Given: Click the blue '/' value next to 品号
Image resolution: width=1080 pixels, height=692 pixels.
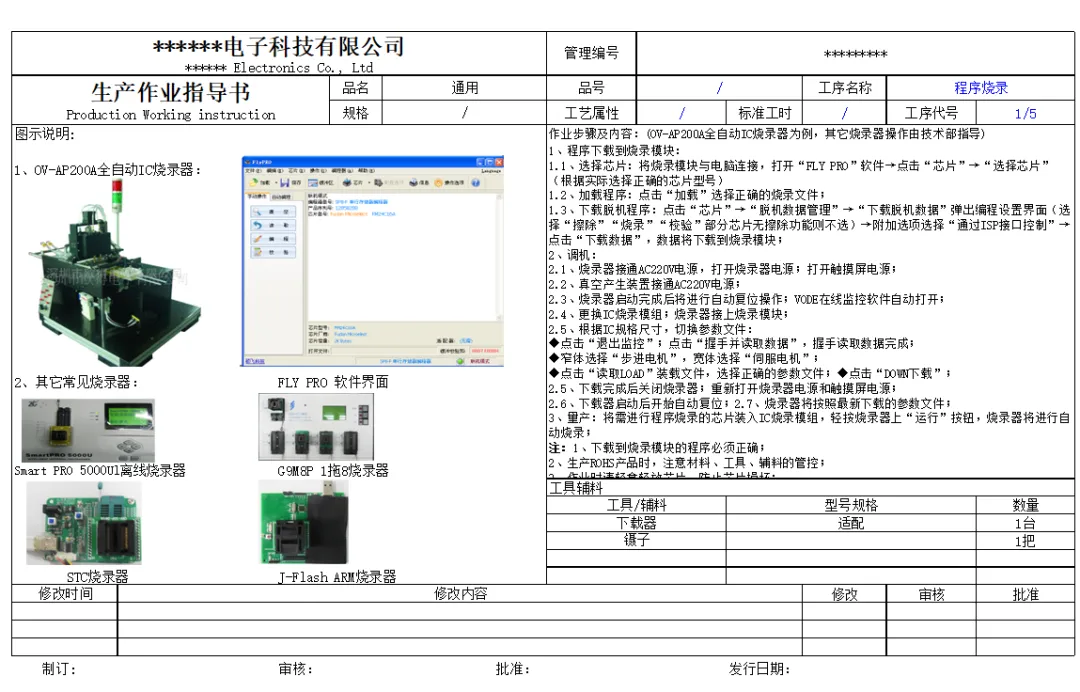Looking at the screenshot, I should pos(719,88).
